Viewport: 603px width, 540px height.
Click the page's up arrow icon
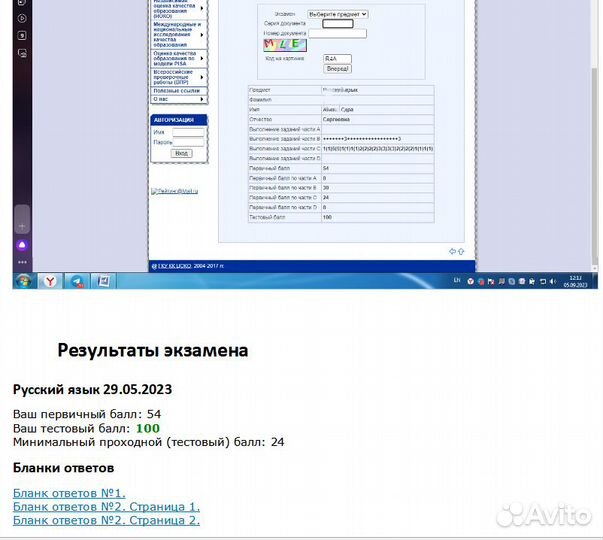(461, 252)
